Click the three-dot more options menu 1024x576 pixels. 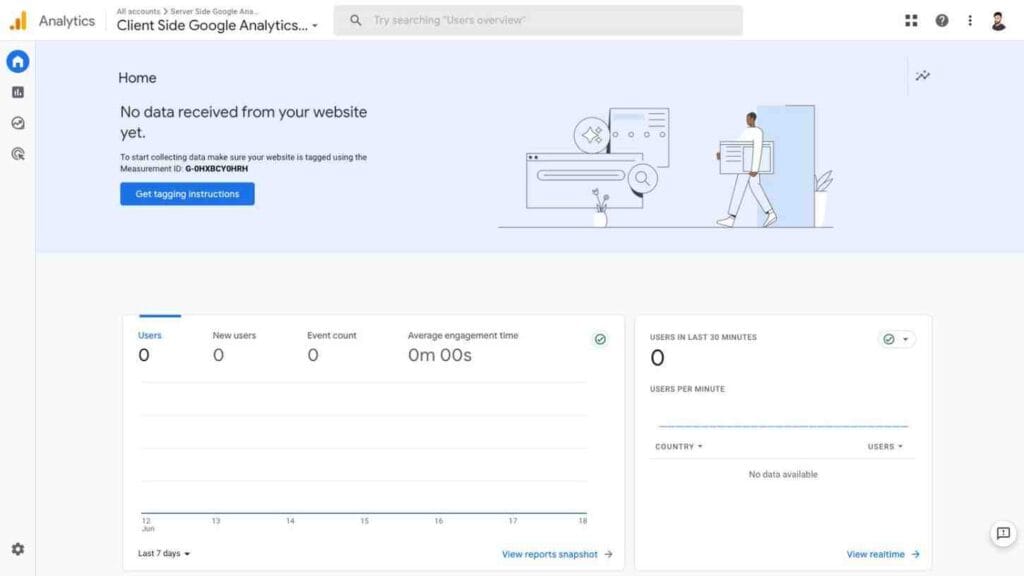tap(970, 20)
